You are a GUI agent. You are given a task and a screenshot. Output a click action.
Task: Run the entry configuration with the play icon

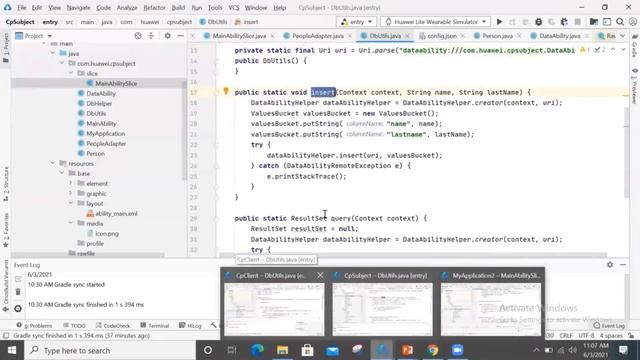click(x=499, y=22)
